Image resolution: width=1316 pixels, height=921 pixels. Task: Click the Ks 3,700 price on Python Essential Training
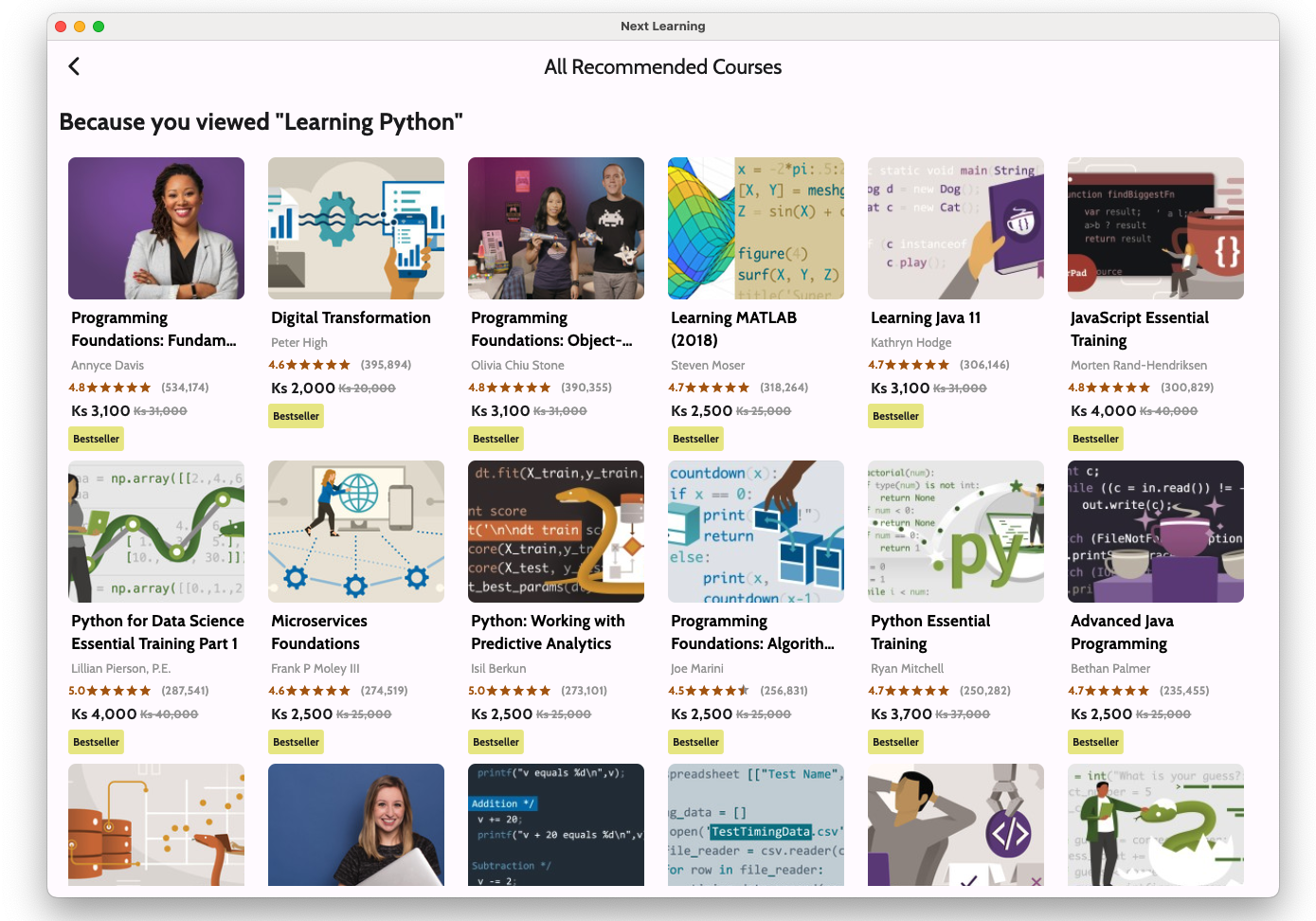point(901,713)
